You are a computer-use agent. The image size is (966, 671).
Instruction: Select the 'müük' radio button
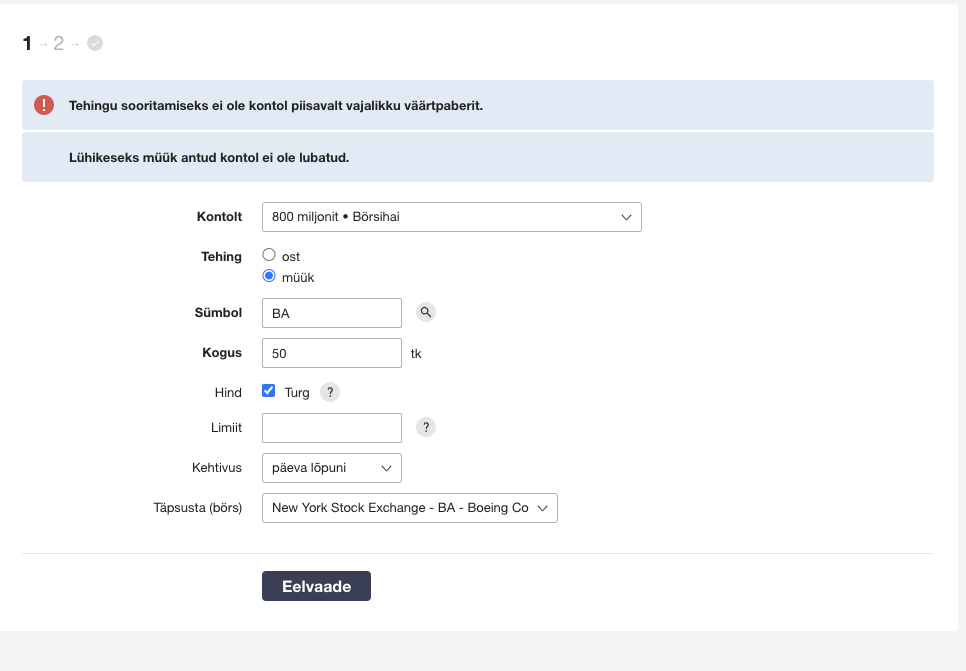coord(269,276)
